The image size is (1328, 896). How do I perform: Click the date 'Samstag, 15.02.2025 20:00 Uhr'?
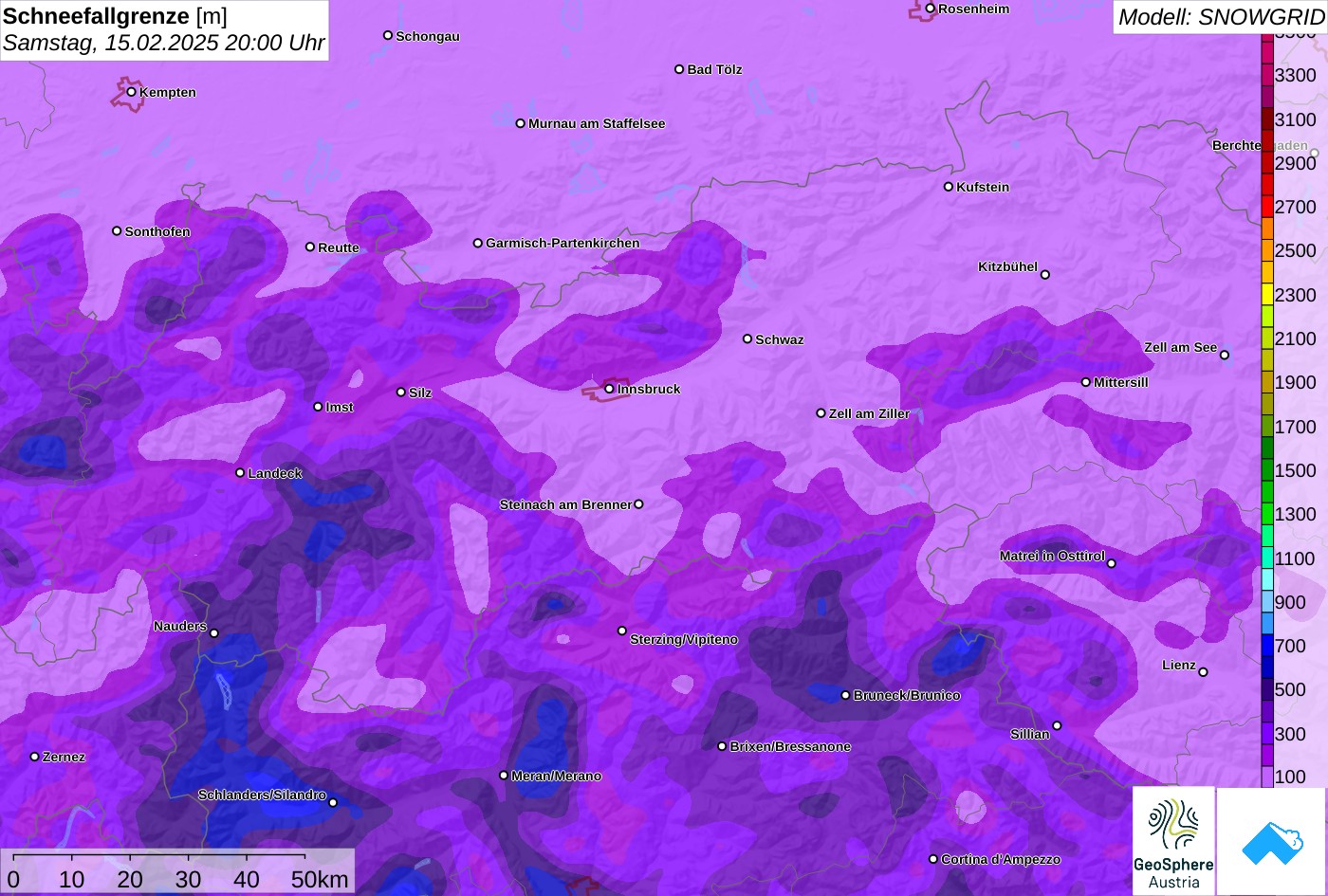click(164, 43)
